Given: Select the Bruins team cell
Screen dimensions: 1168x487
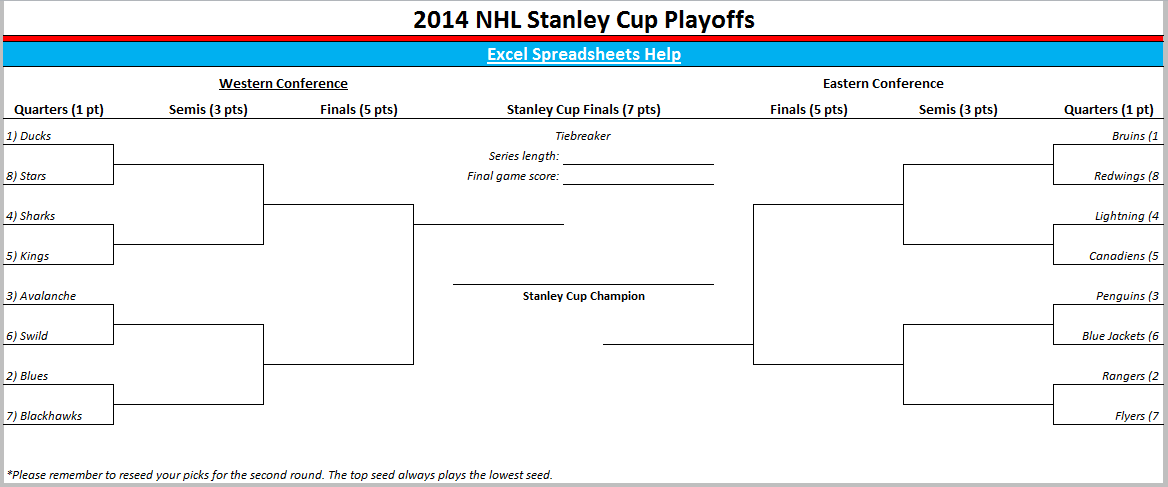Looking at the screenshot, I should coord(1134,136).
